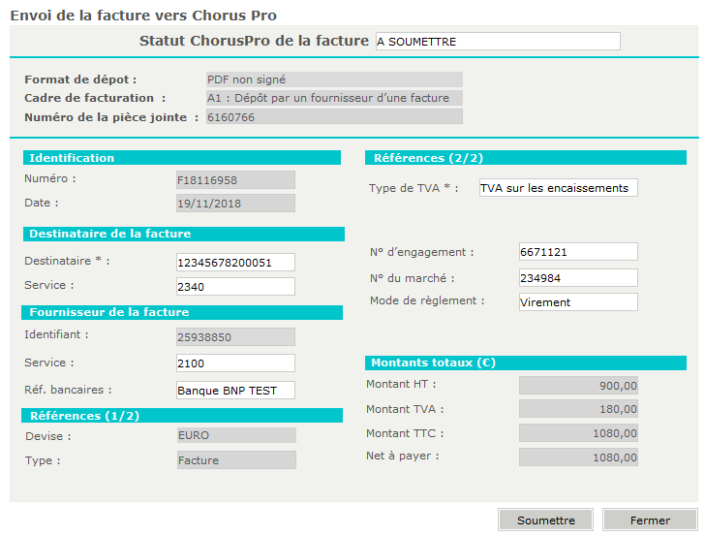Image resolution: width=705 pixels, height=536 pixels.
Task: Click the Cadre de facturation label
Action: pos(95,98)
